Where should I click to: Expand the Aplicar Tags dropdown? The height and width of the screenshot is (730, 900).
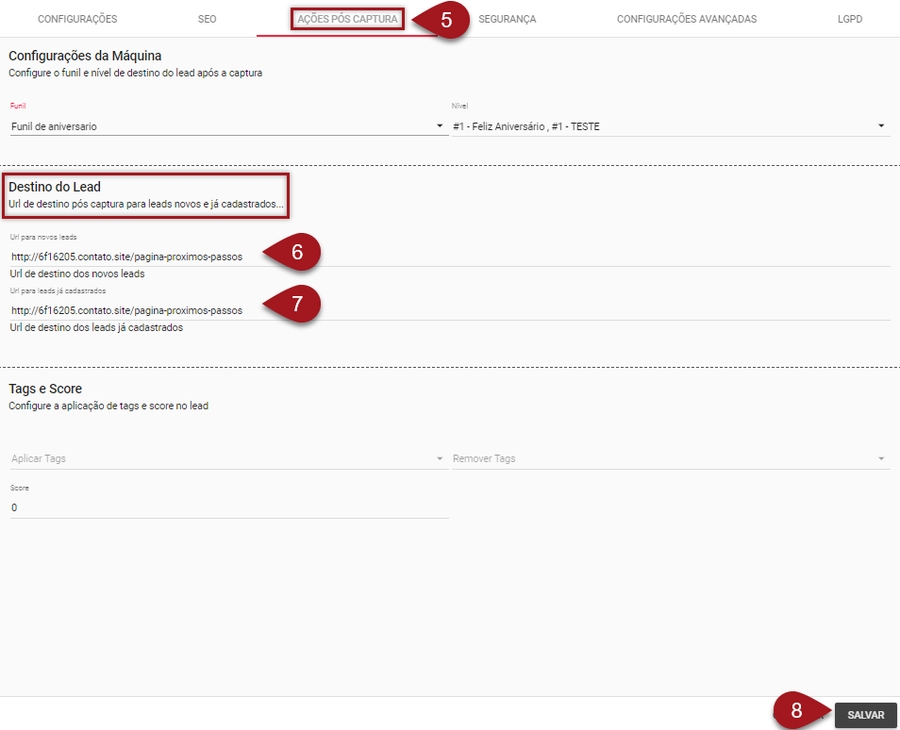[x=440, y=459]
